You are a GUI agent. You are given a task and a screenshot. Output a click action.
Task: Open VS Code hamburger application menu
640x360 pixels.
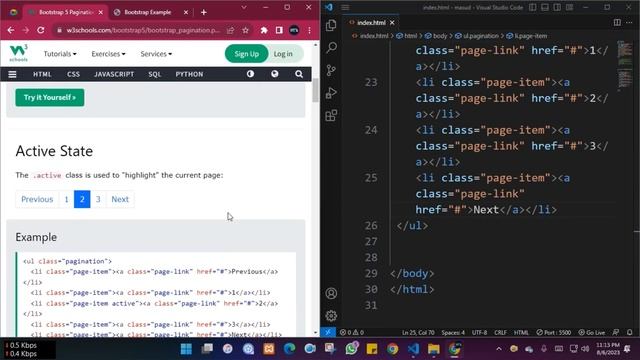(345, 7)
